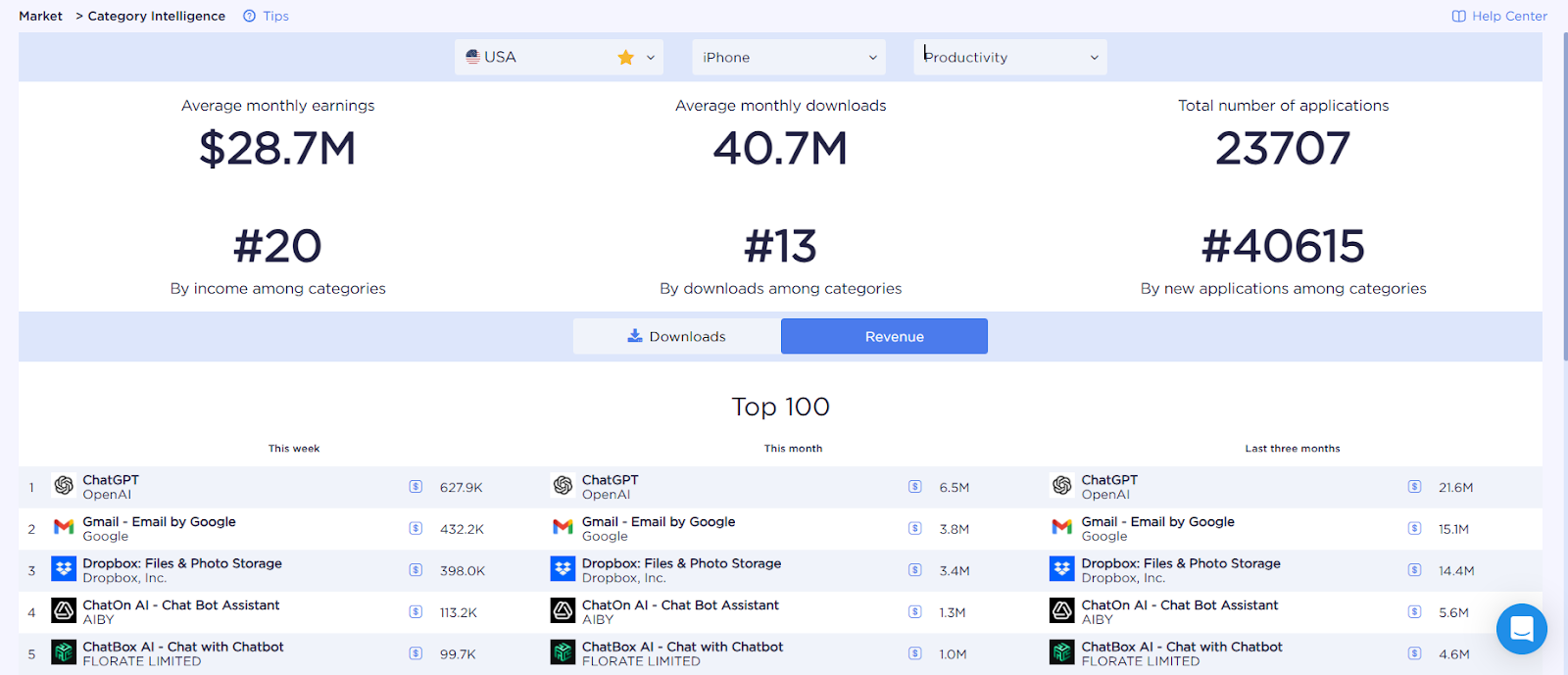Open ChatOn AI - Chat Bot Assistant this week
This screenshot has height=675, width=1568.
pyautogui.click(x=181, y=605)
